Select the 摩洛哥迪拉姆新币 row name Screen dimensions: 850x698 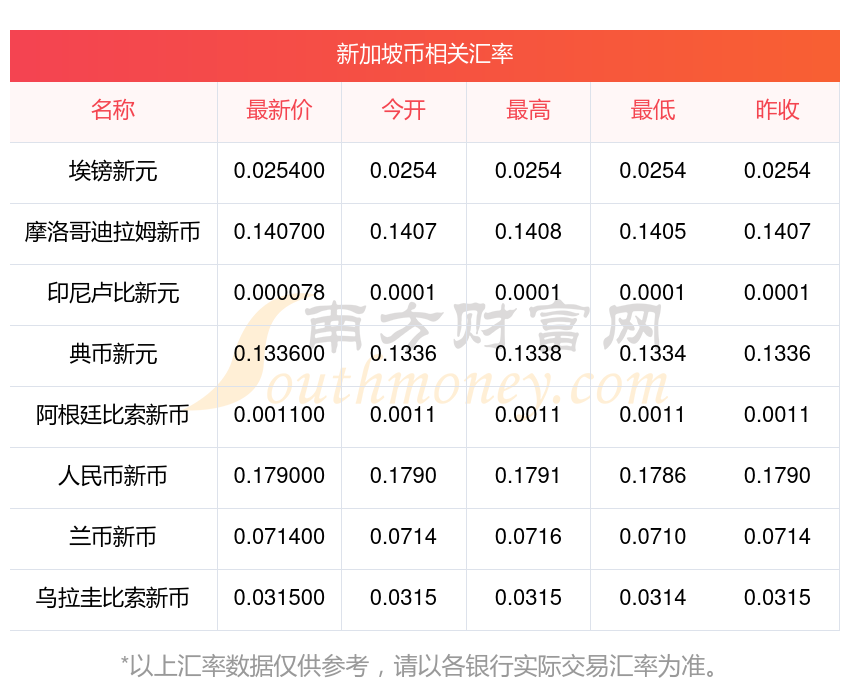pyautogui.click(x=113, y=232)
